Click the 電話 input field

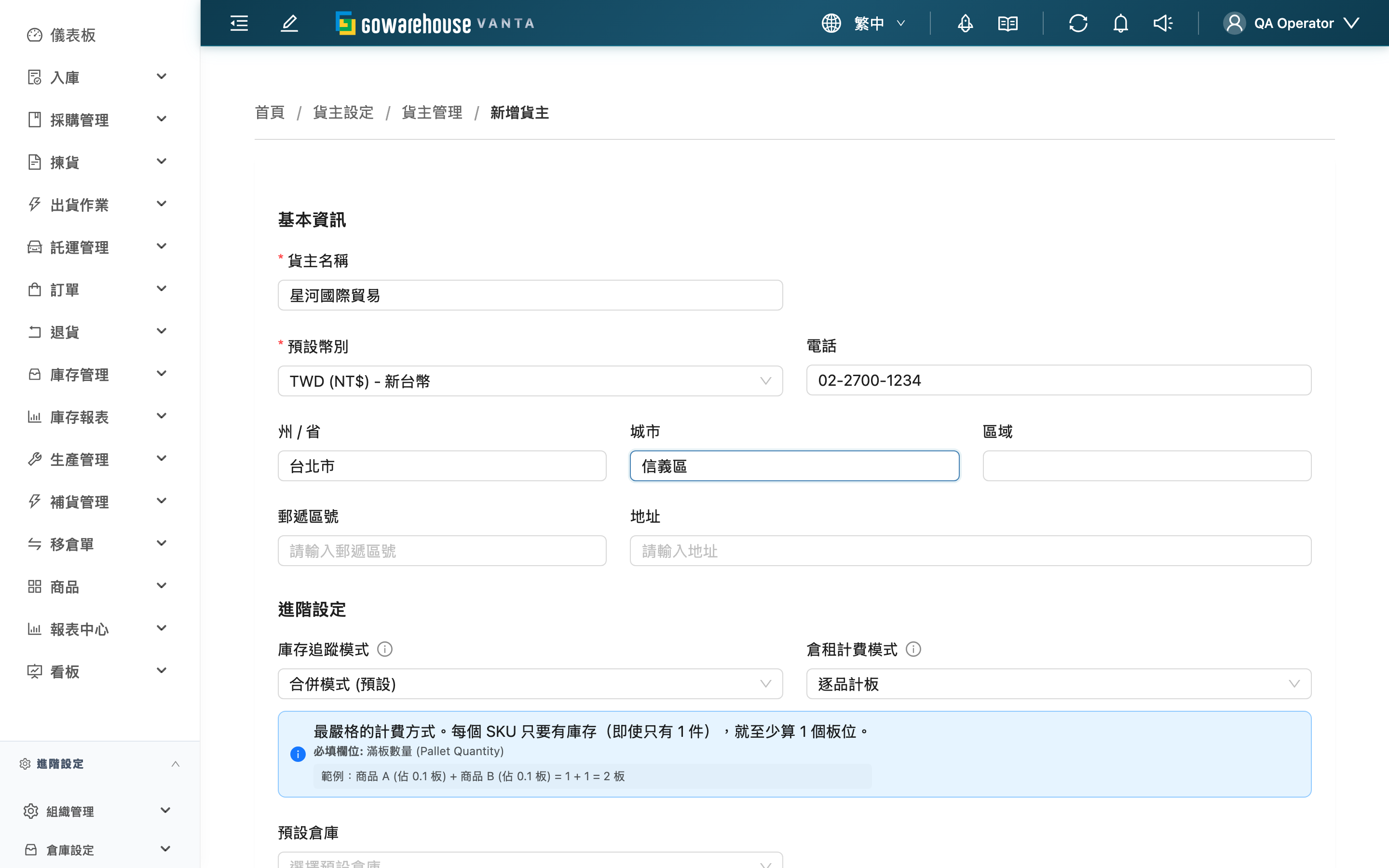click(x=1059, y=380)
